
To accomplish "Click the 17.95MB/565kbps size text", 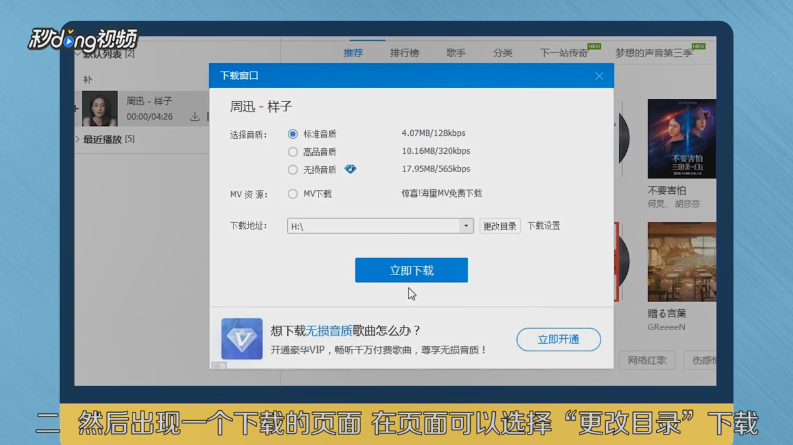I will point(436,169).
